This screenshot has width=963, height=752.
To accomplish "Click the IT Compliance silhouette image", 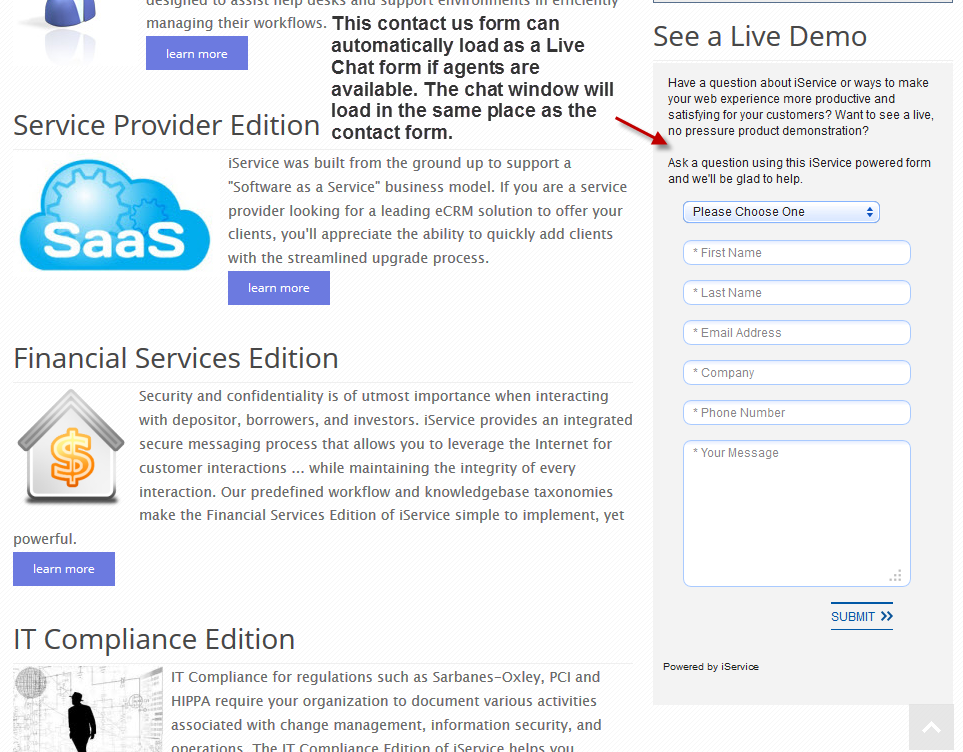I will [87, 708].
